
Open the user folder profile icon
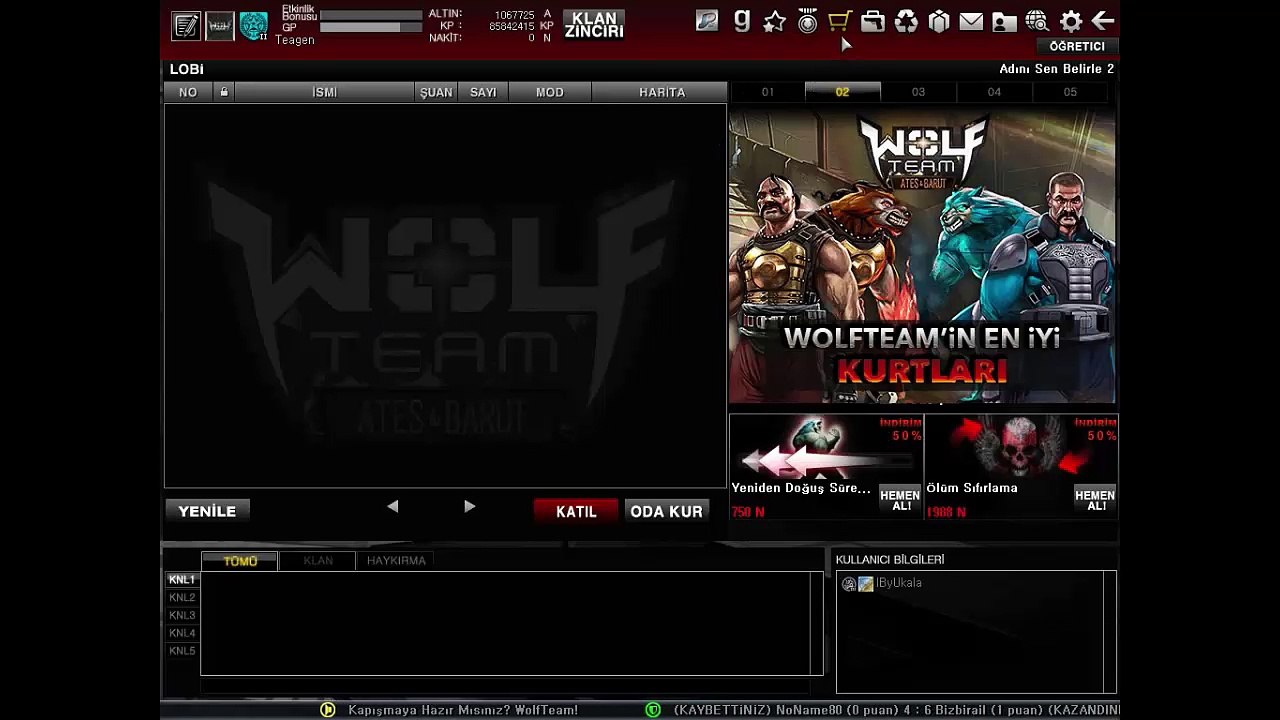[1004, 21]
